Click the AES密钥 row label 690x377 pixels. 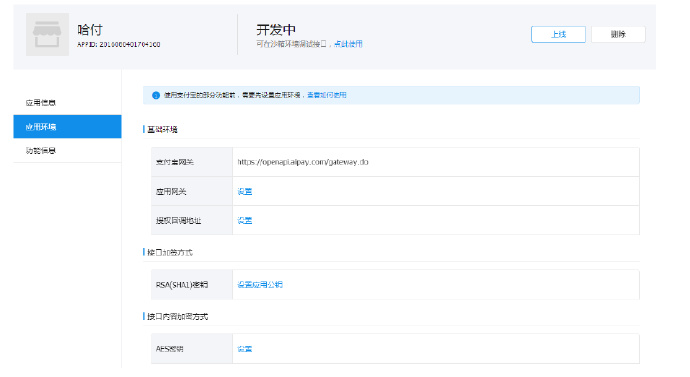click(x=169, y=349)
